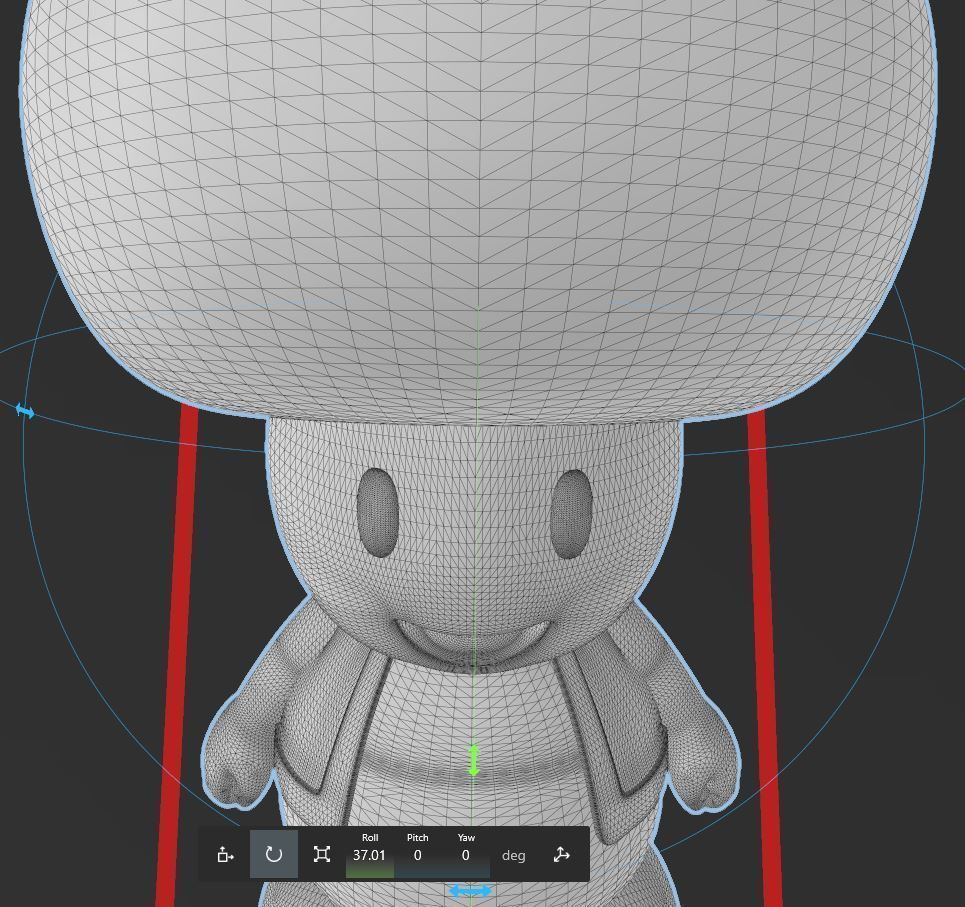
Task: Select the Rotate tool icon
Action: point(273,854)
